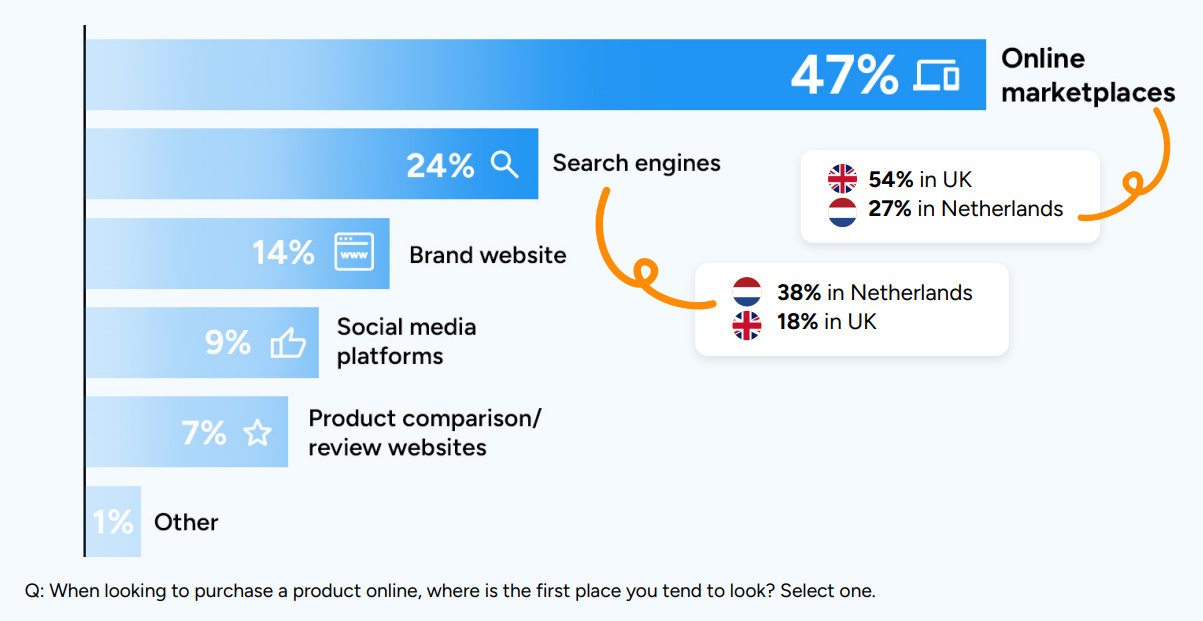Click the Netherlands flag beside 27%

click(x=843, y=211)
